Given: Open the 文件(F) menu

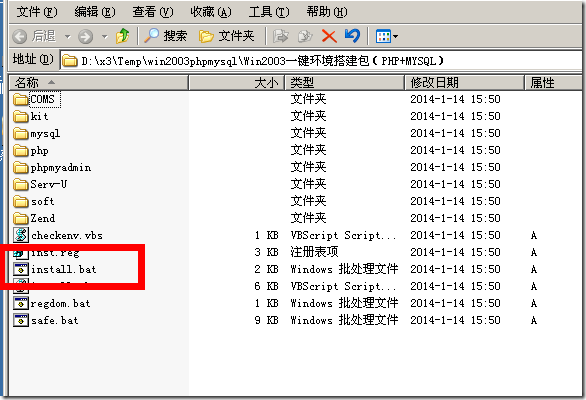Looking at the screenshot, I should point(37,12).
